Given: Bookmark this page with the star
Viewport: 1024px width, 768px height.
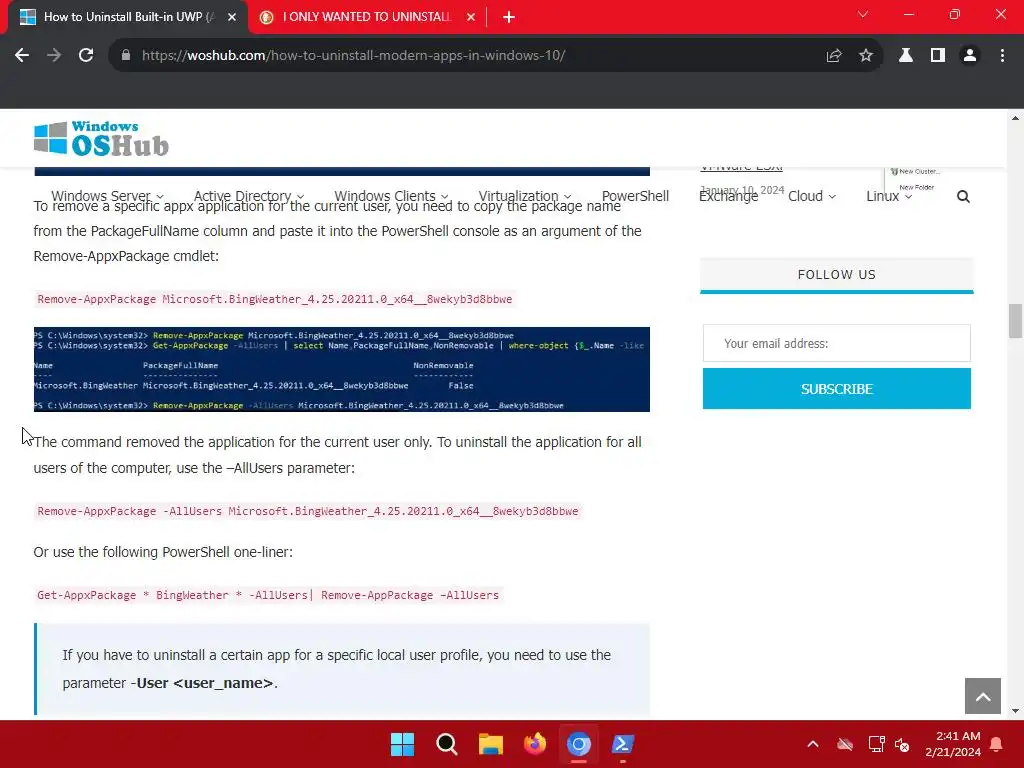Looking at the screenshot, I should (x=866, y=56).
